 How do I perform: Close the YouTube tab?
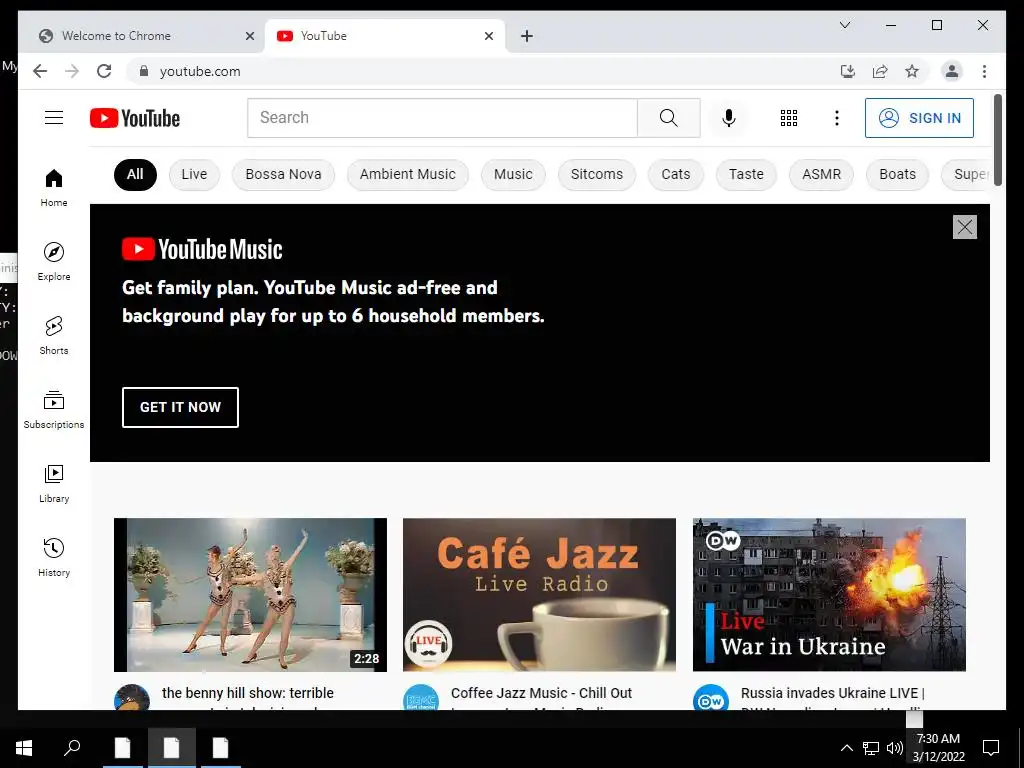pyautogui.click(x=488, y=36)
